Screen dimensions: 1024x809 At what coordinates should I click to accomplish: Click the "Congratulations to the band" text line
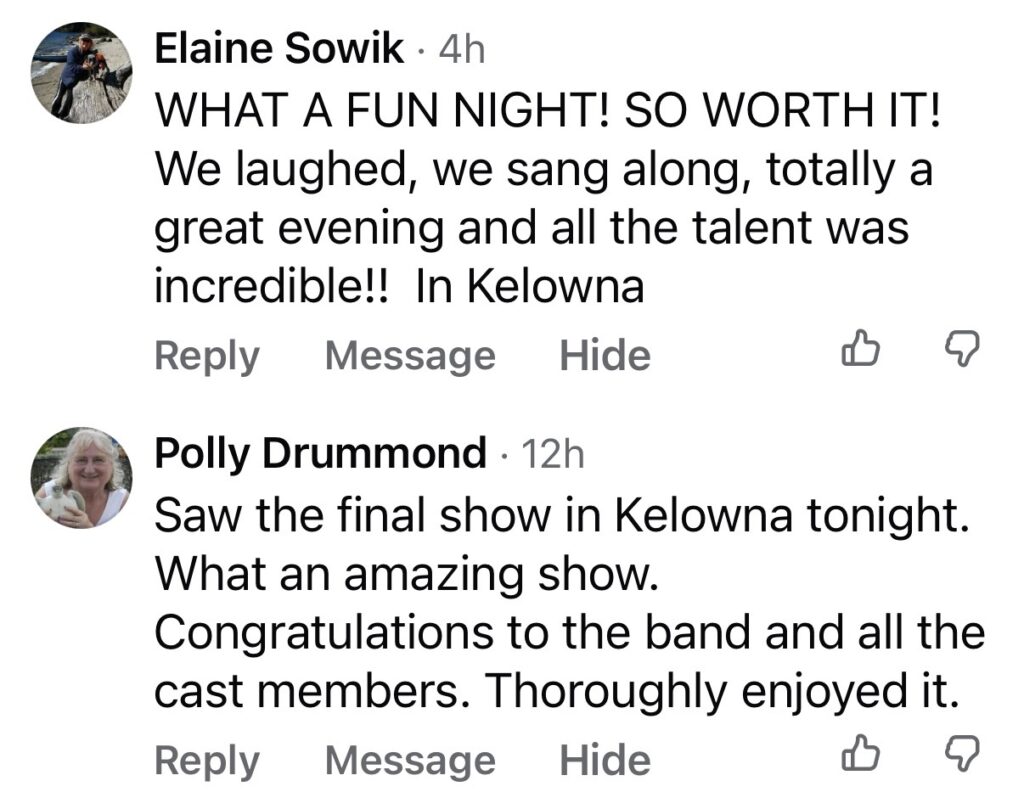(569, 632)
